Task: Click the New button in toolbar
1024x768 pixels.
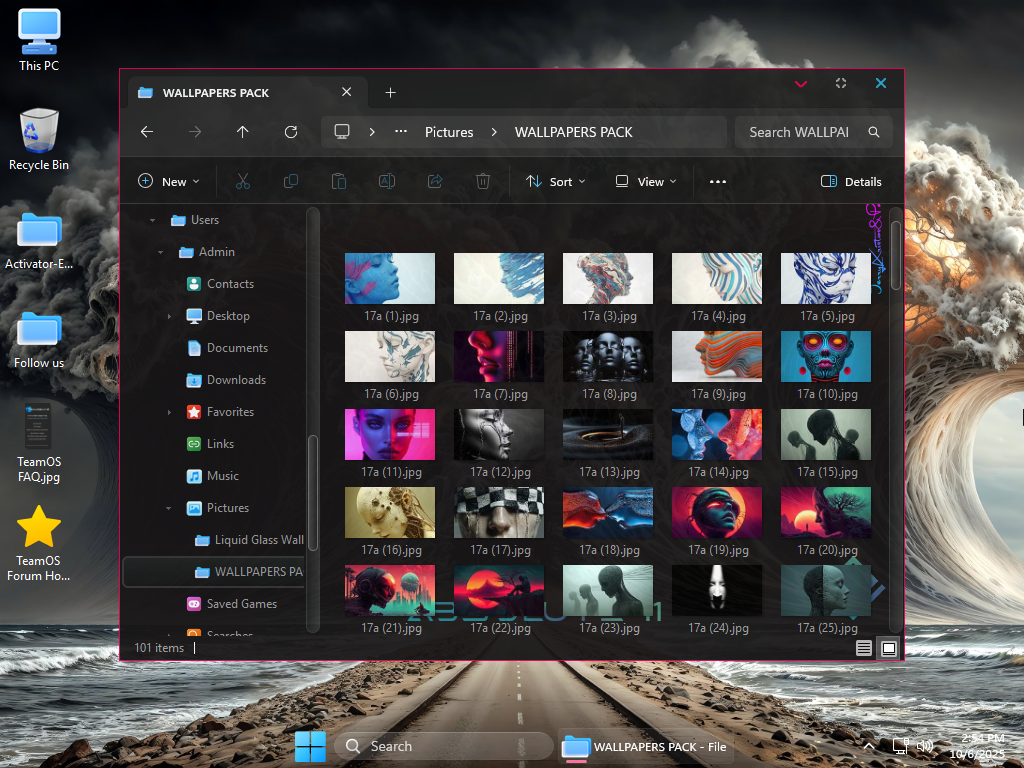Action: click(168, 182)
